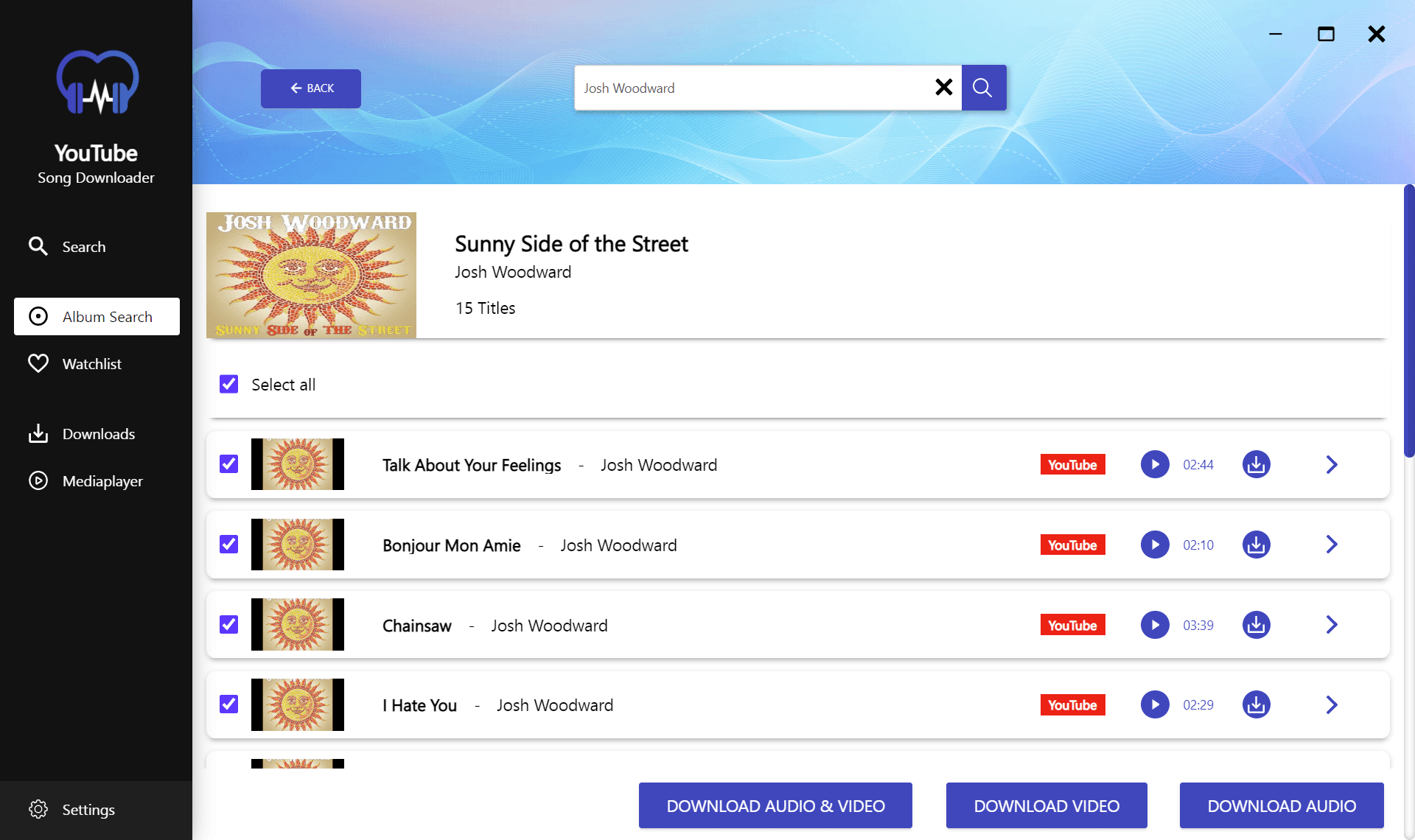Download I Hate You via download icon
The width and height of the screenshot is (1415, 840).
1256,704
